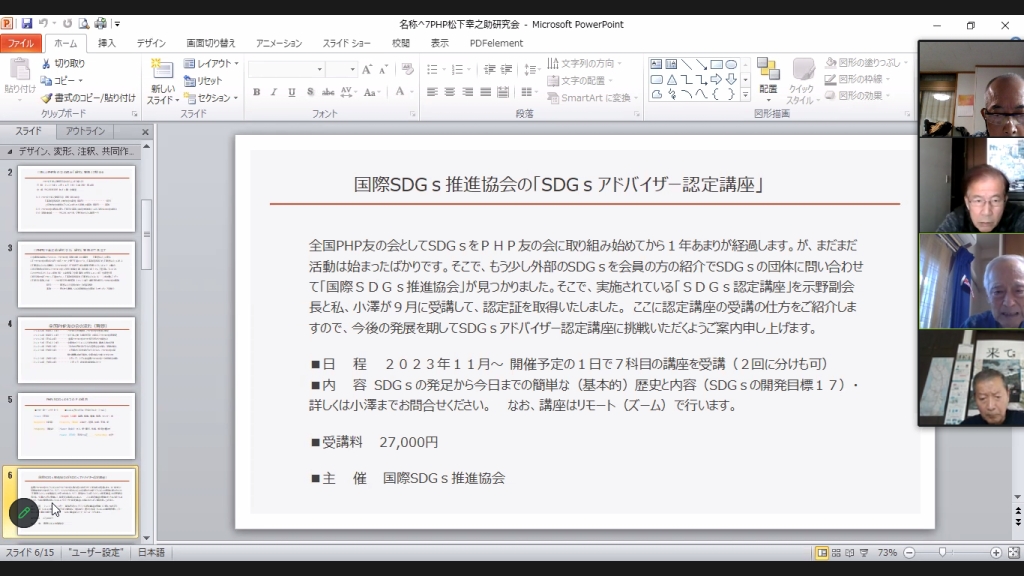Select the Oval shape in shapes gallery
Screen dimensions: 1024x576
731,64
